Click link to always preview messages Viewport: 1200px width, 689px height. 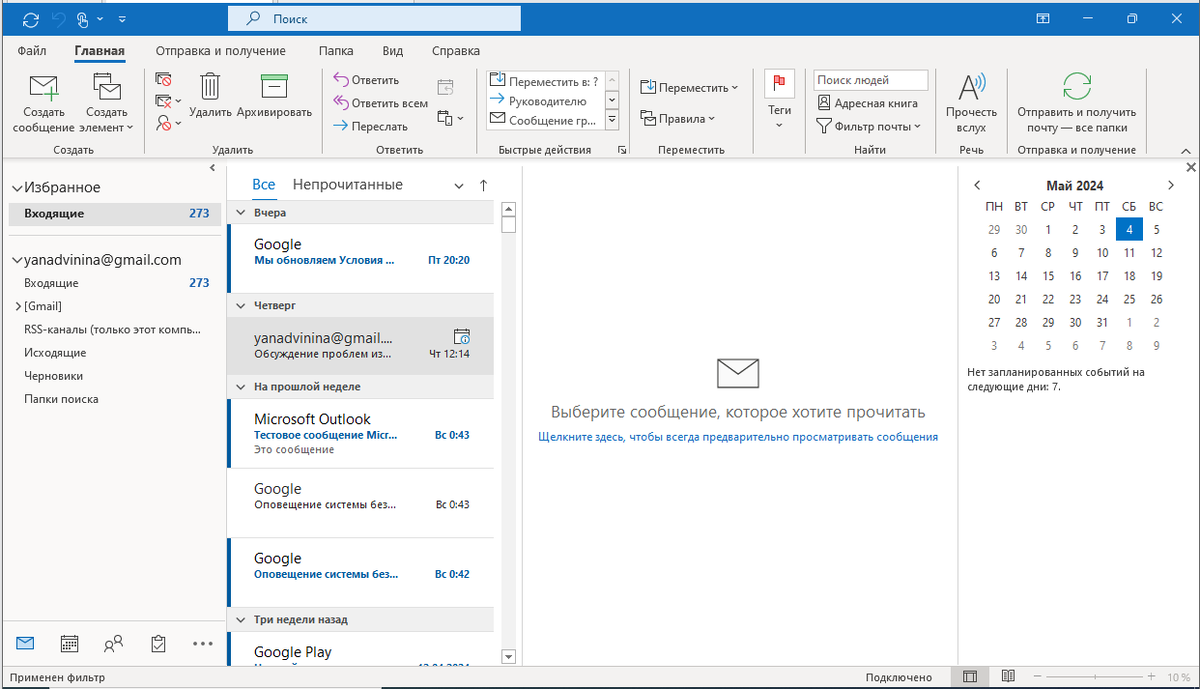[x=737, y=437]
